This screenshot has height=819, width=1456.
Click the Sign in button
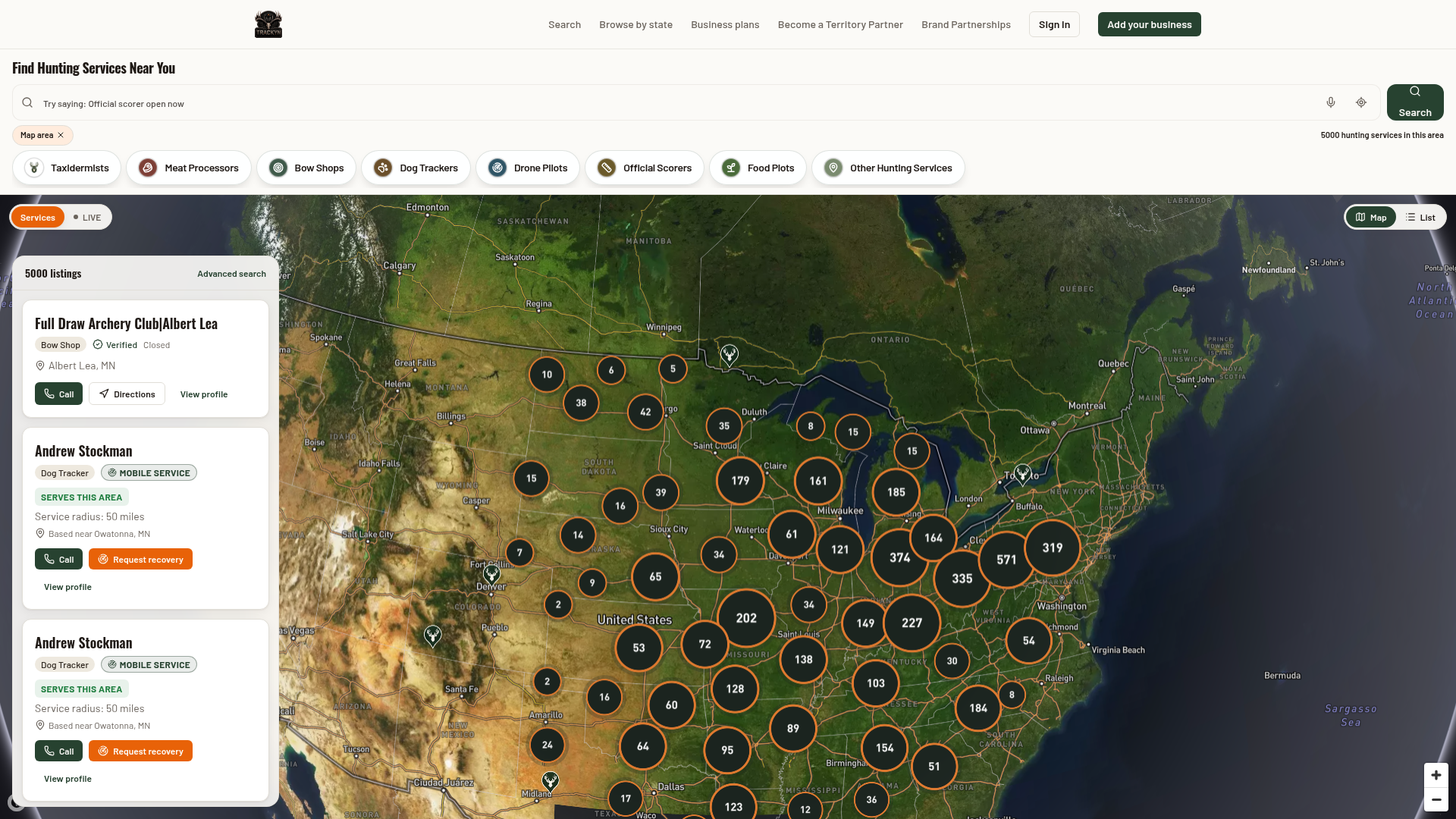pos(1054,24)
